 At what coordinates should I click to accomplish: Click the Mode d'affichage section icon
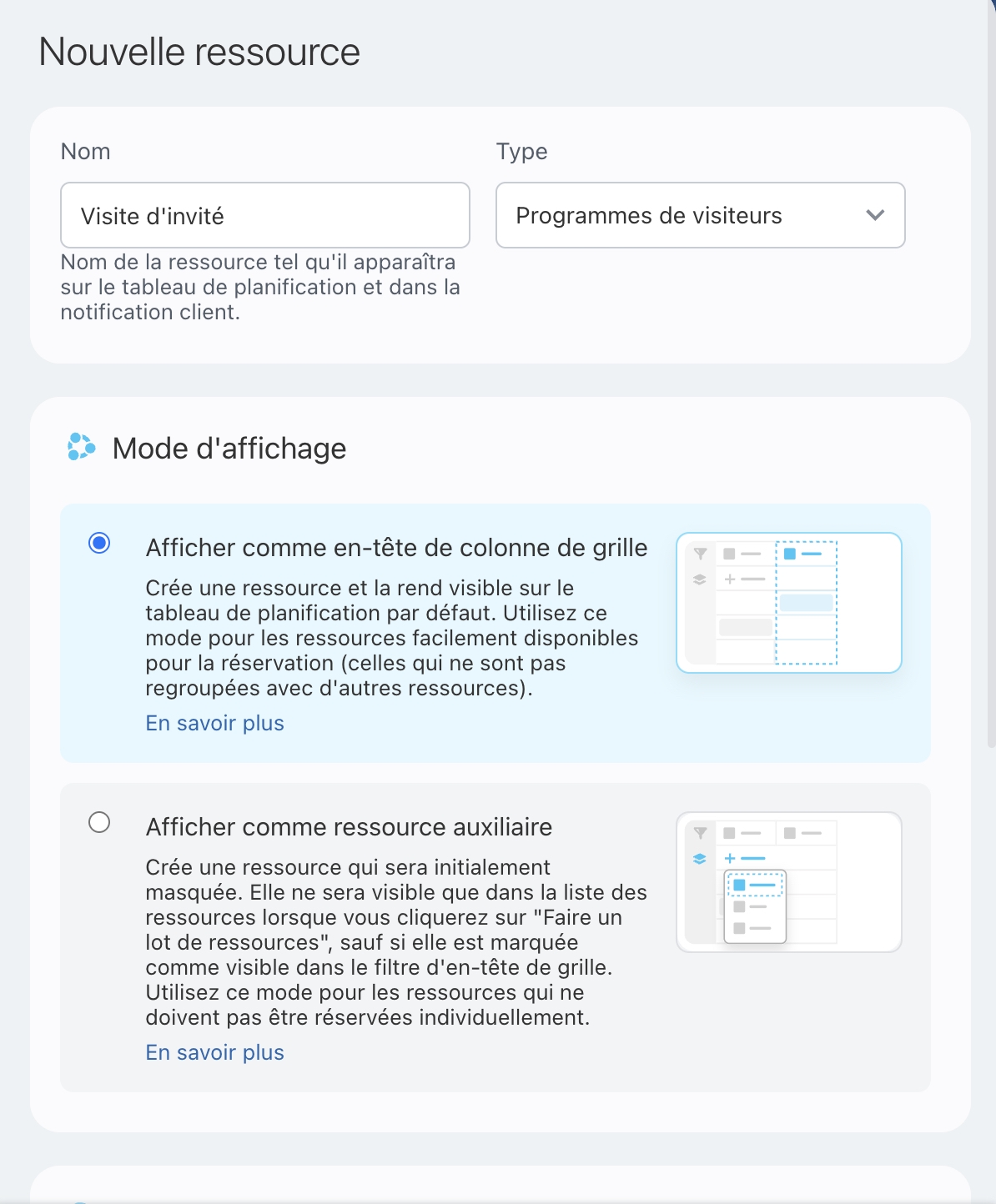tap(81, 448)
